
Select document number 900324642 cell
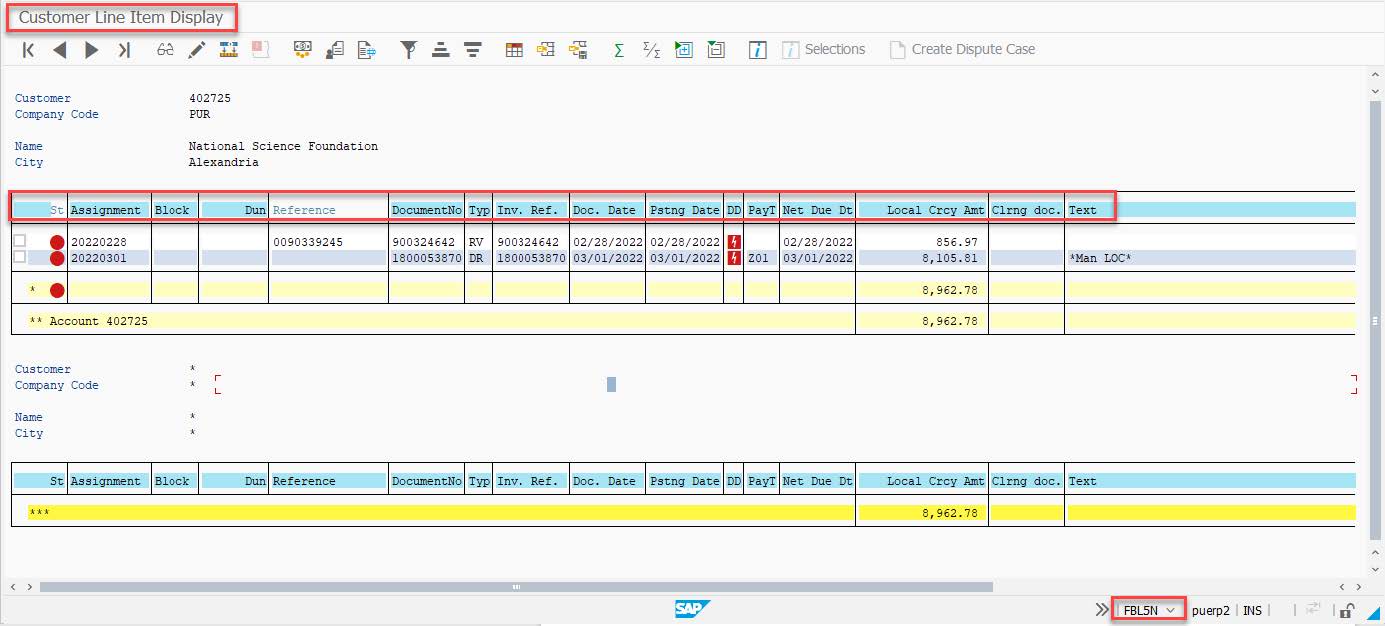[x=427, y=242]
